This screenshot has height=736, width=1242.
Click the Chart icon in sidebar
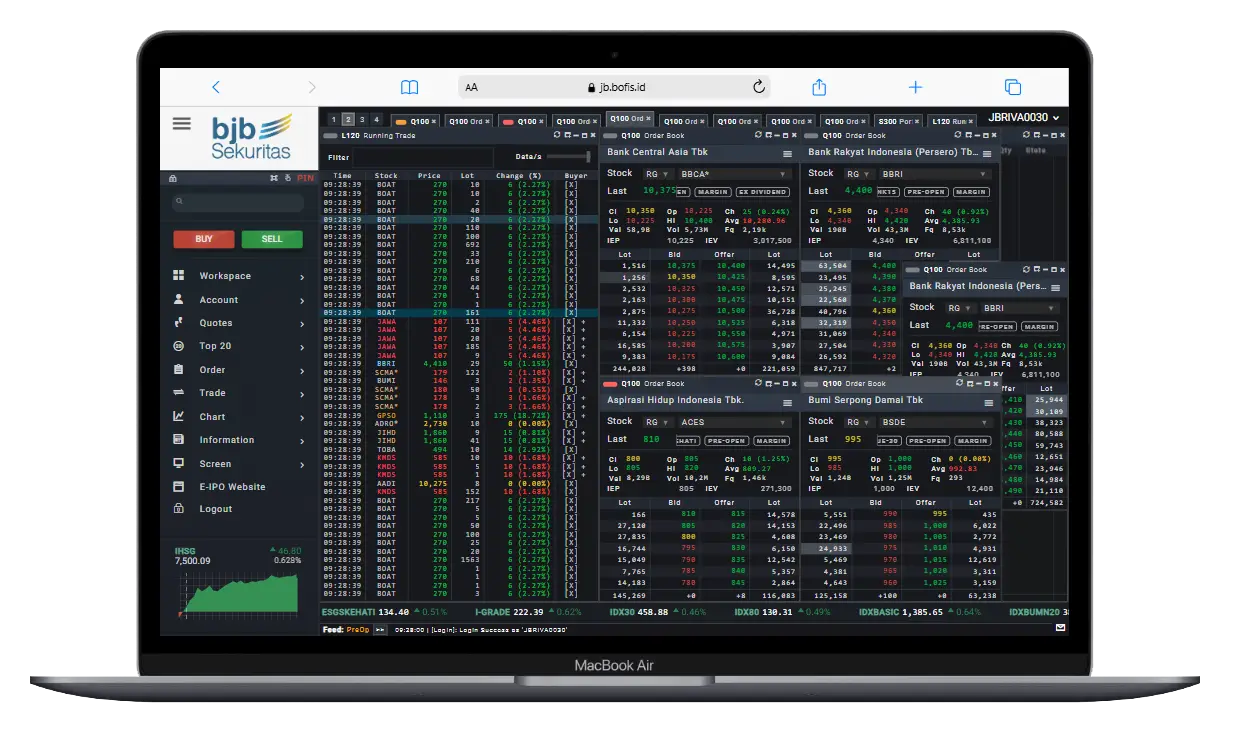coord(179,417)
